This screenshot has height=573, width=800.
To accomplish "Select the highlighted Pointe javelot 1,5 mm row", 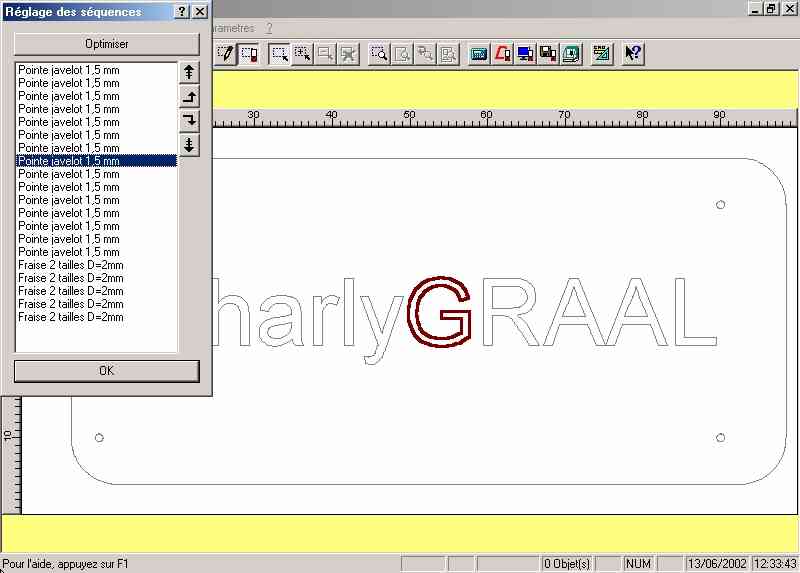I will pos(96,161).
